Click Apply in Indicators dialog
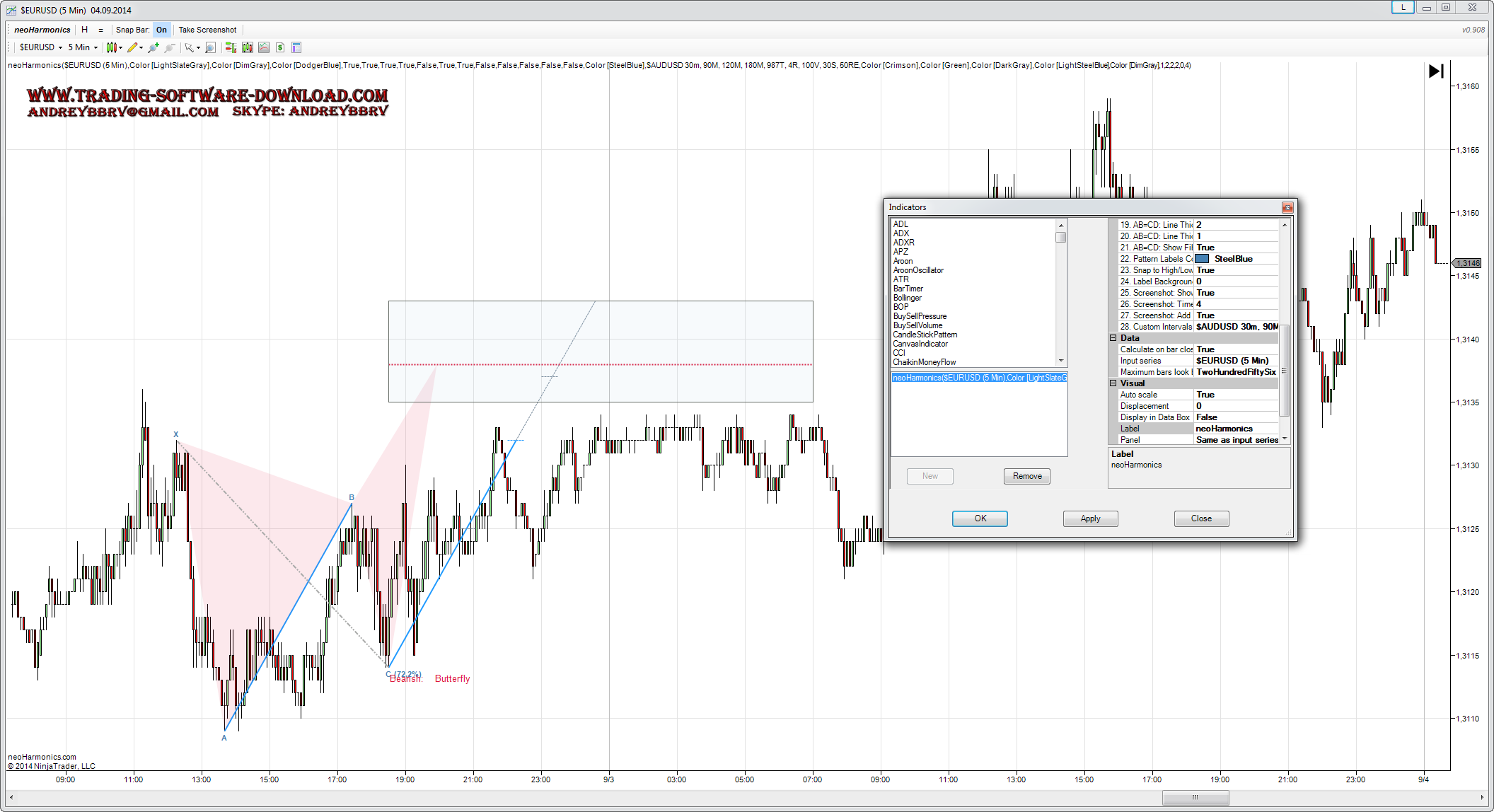 1090,518
